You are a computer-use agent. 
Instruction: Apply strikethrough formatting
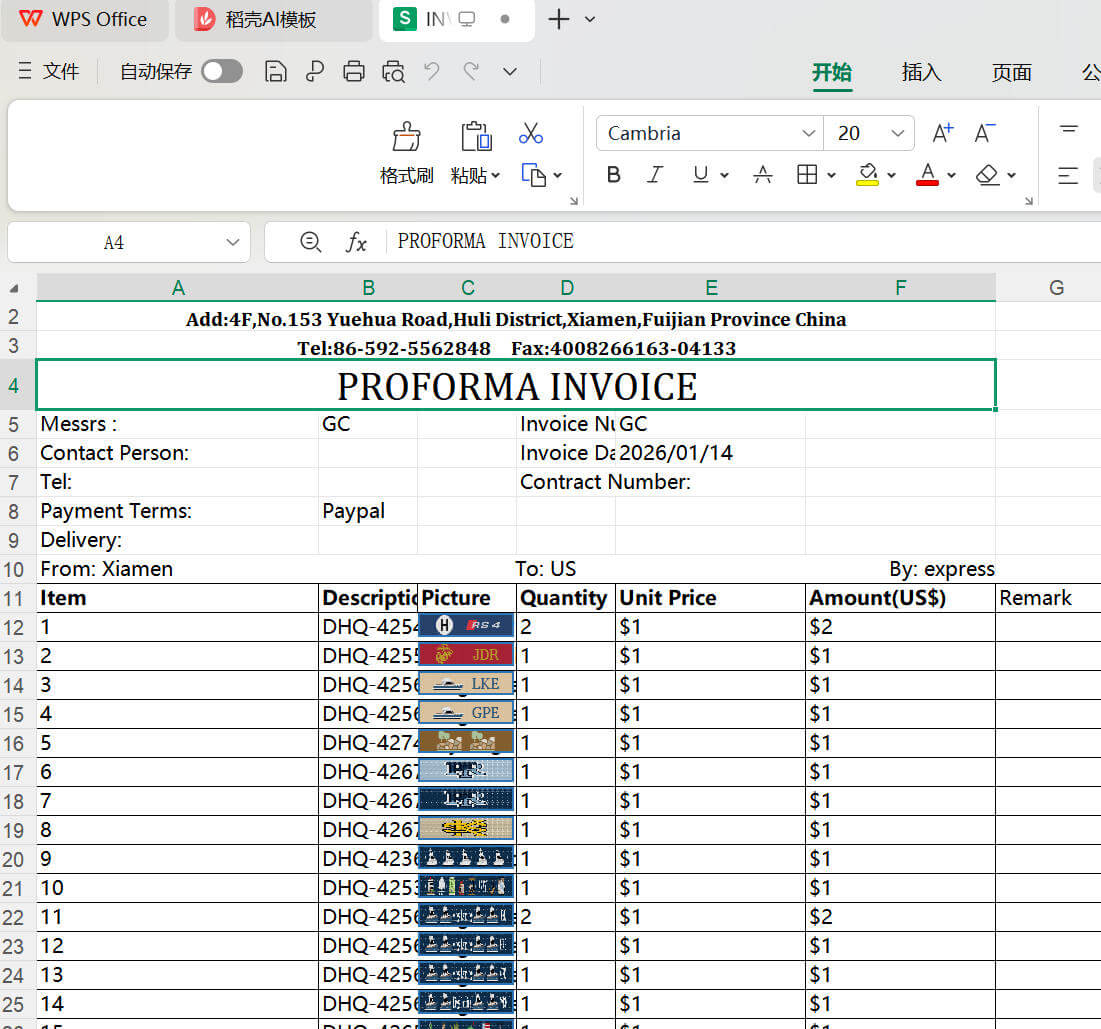[x=762, y=175]
